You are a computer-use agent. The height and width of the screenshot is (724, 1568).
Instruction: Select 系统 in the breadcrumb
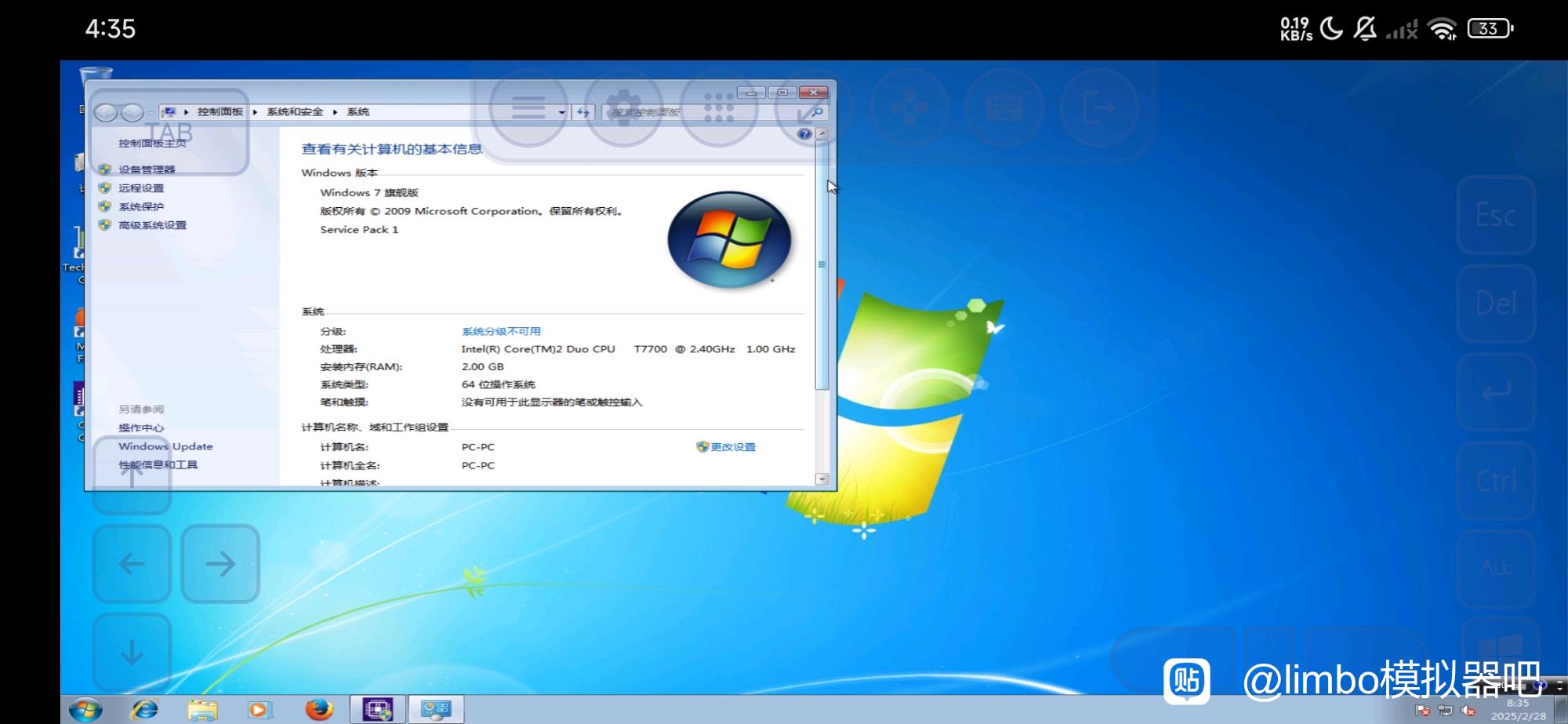(358, 112)
